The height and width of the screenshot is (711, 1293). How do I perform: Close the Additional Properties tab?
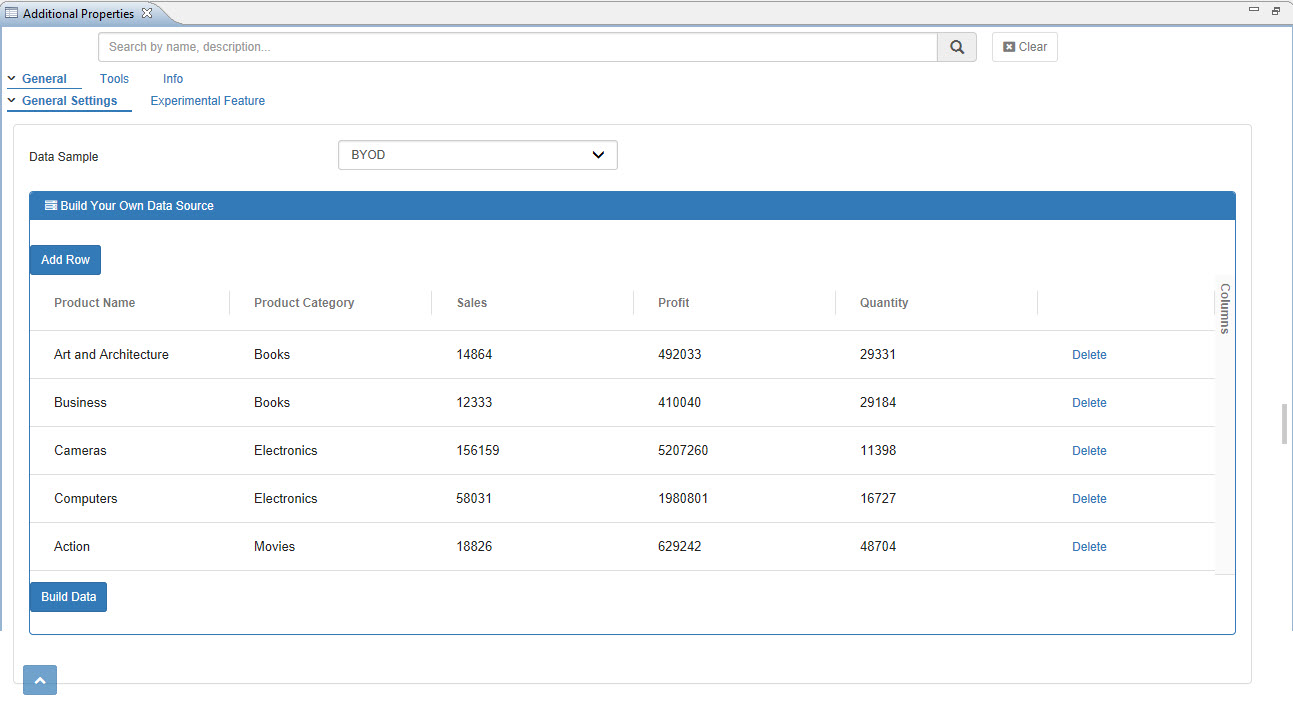pyautogui.click(x=147, y=13)
